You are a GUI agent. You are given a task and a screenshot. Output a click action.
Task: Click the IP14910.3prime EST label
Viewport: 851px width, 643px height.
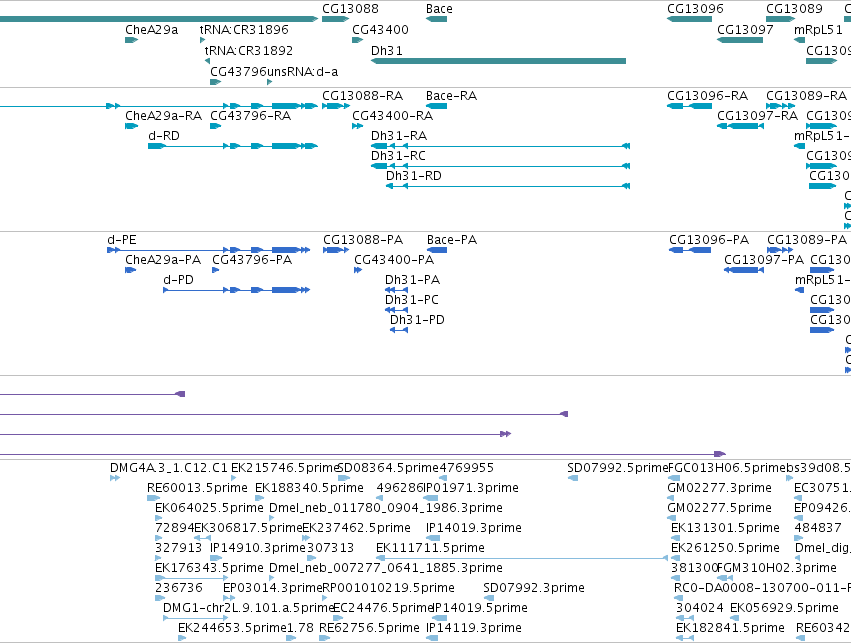point(258,549)
